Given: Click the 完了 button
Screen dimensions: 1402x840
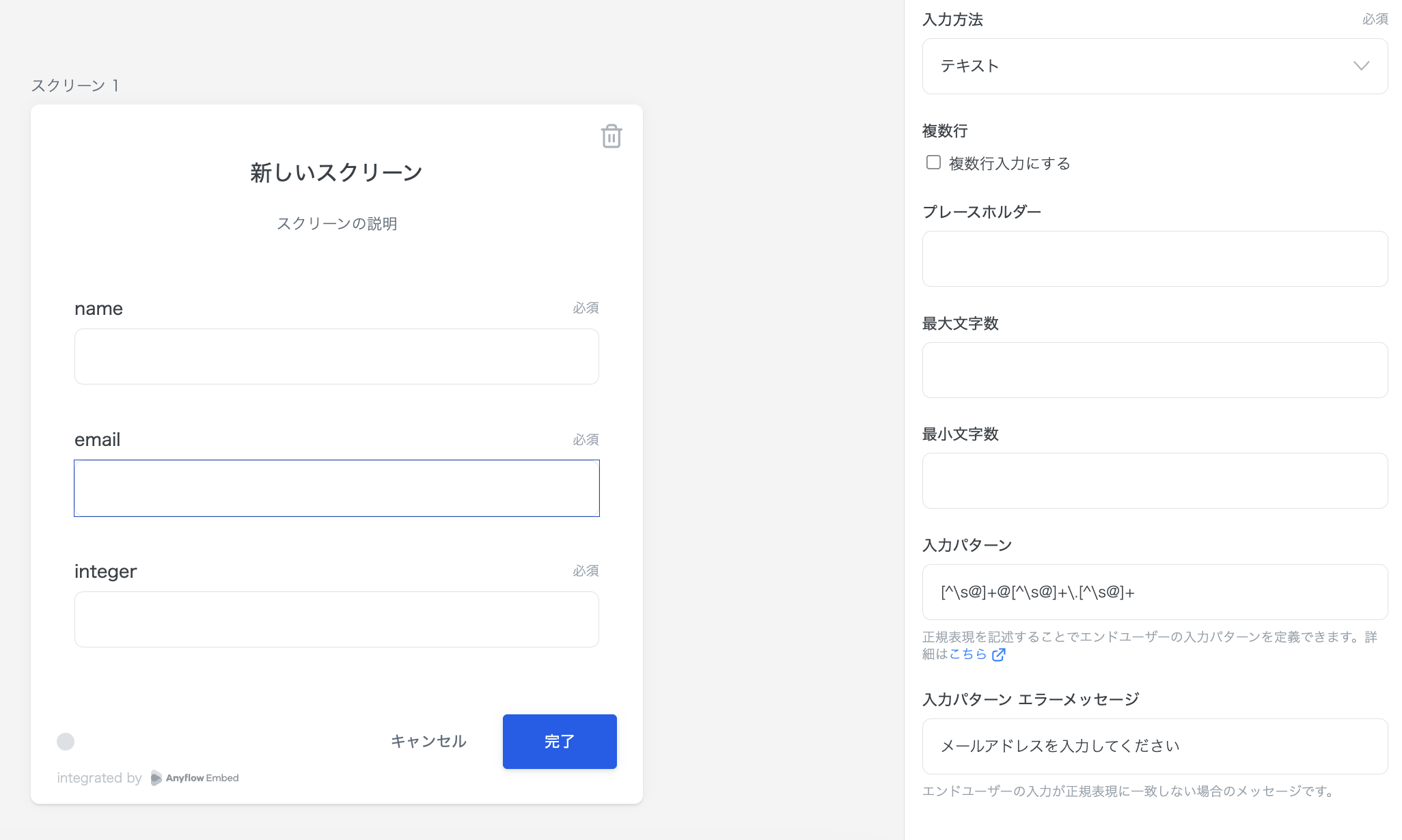Looking at the screenshot, I should [x=560, y=741].
